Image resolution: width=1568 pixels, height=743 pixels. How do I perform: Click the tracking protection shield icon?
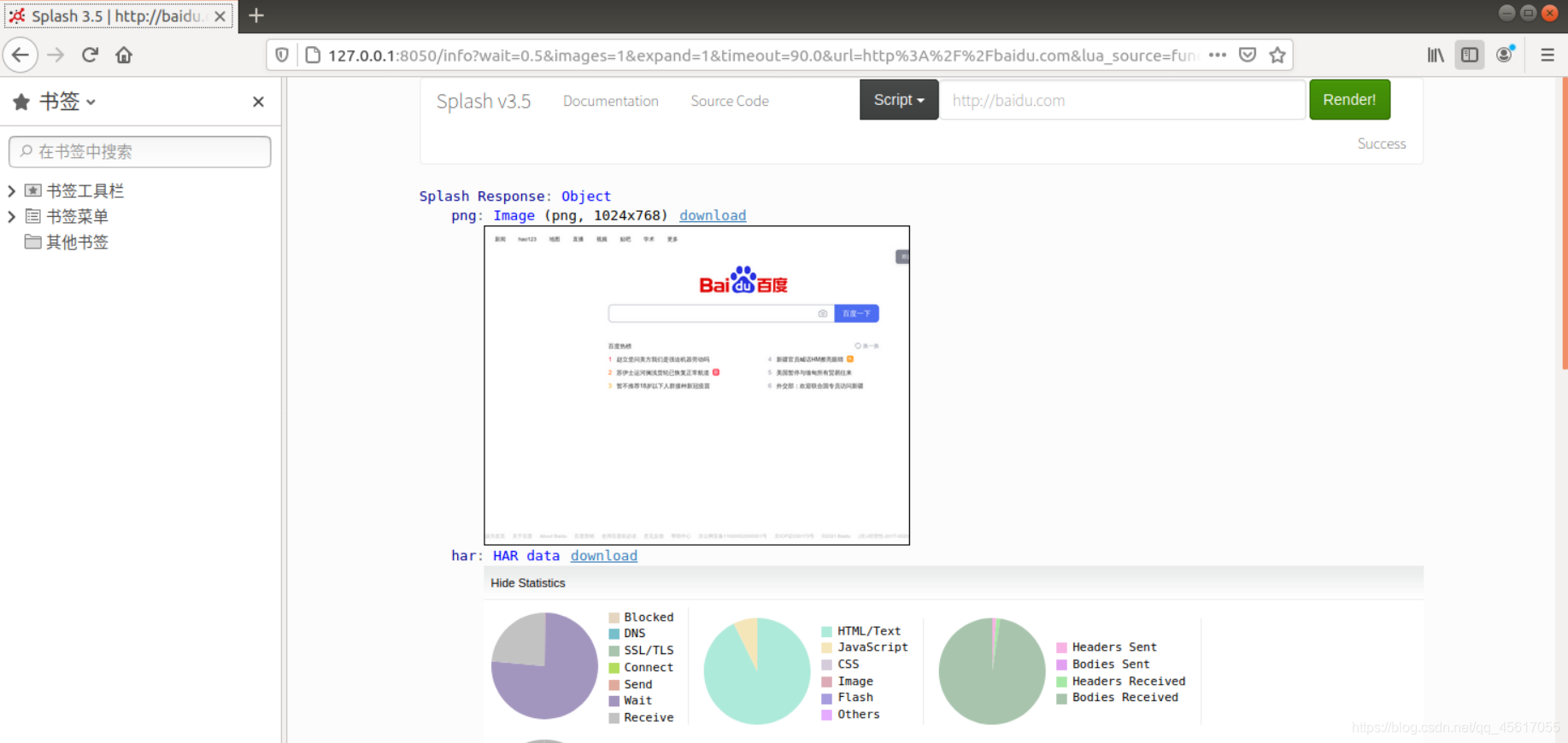[282, 56]
